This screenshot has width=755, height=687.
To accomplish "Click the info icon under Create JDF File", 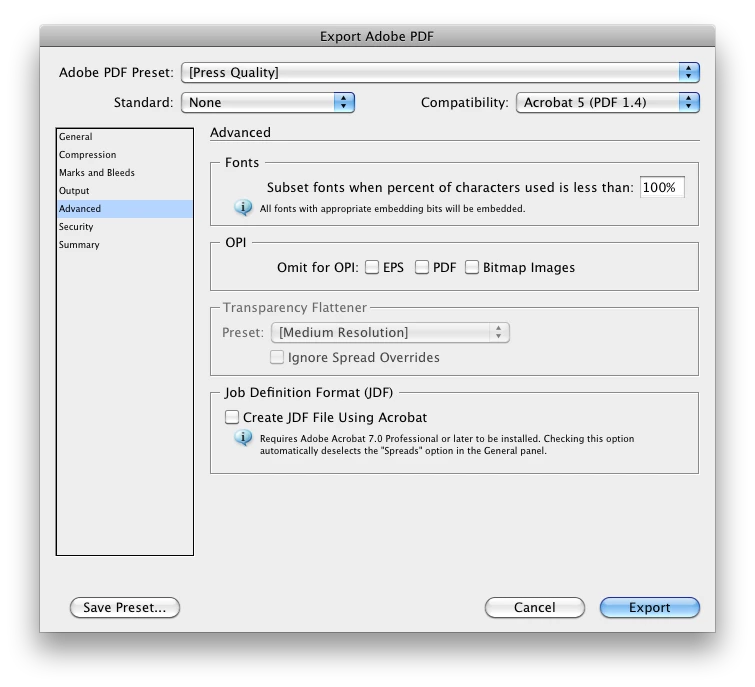I will coord(243,438).
